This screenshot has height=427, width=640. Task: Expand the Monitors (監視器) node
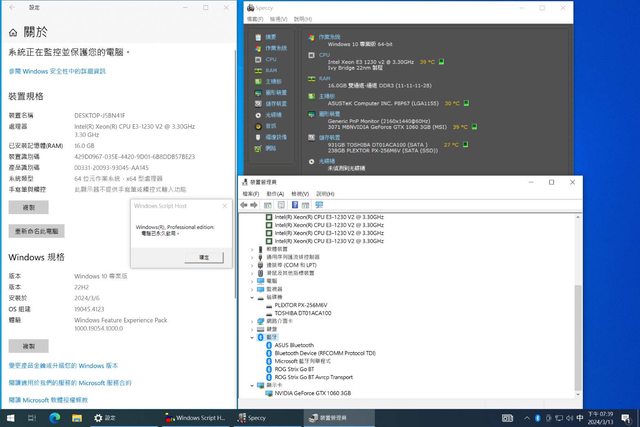252,289
